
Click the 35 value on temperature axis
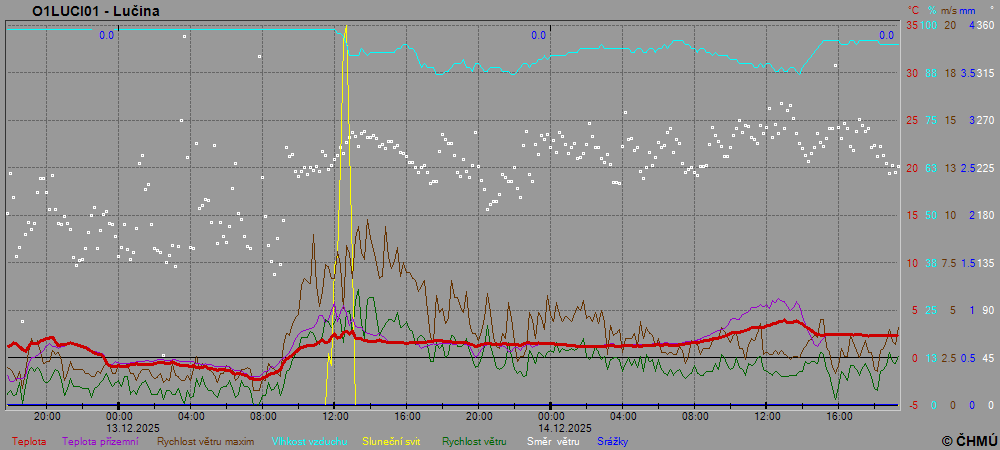911,25
